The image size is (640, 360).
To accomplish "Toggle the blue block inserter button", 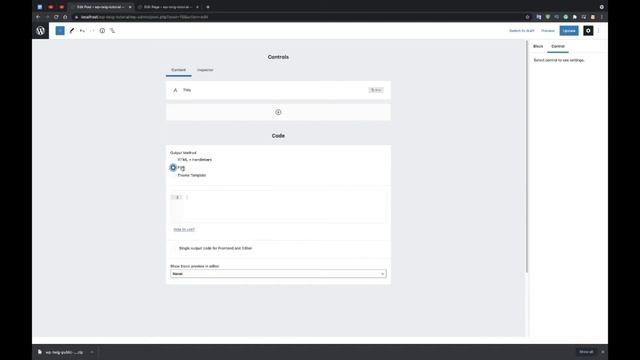I will (60, 31).
